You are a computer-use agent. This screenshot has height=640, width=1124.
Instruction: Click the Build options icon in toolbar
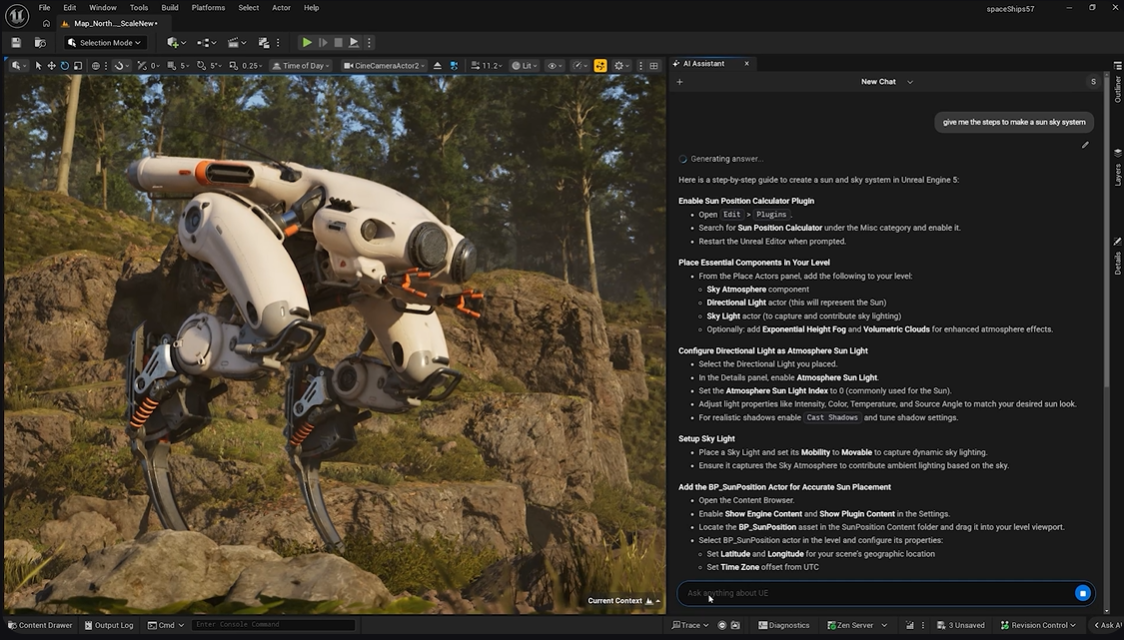coord(264,43)
